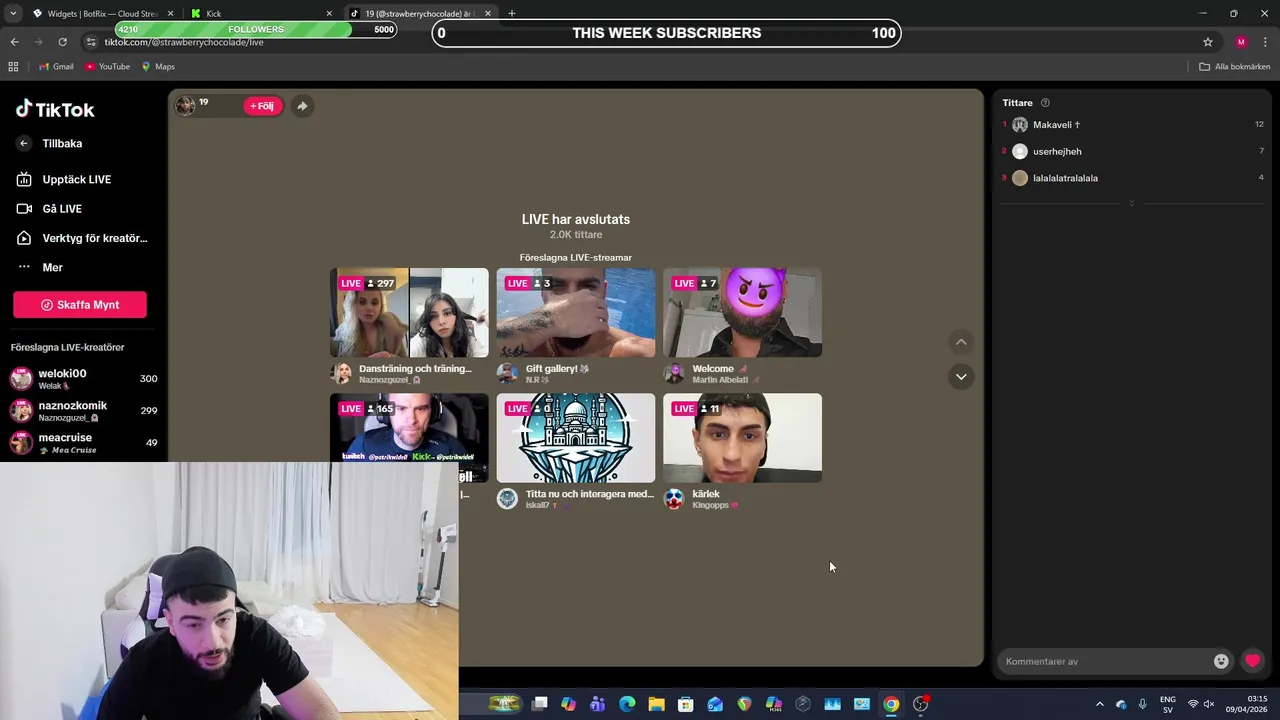Viewport: 1280px width, 720px height.
Task: Go to previous live with up chevron
Action: click(x=961, y=342)
